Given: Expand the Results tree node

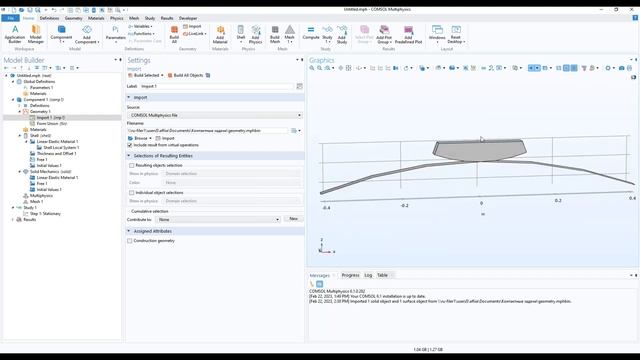Looking at the screenshot, I should click(13, 220).
